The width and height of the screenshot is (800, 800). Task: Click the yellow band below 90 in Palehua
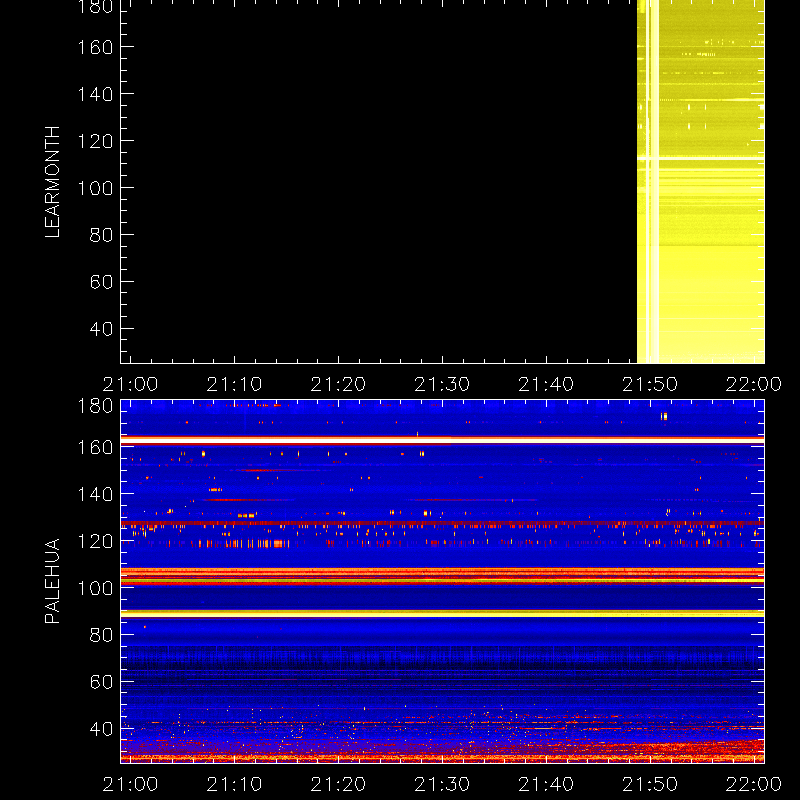442,614
